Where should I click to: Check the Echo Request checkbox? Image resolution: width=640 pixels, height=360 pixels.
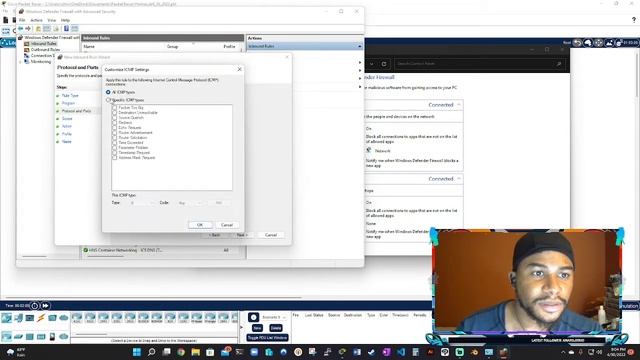[115, 127]
